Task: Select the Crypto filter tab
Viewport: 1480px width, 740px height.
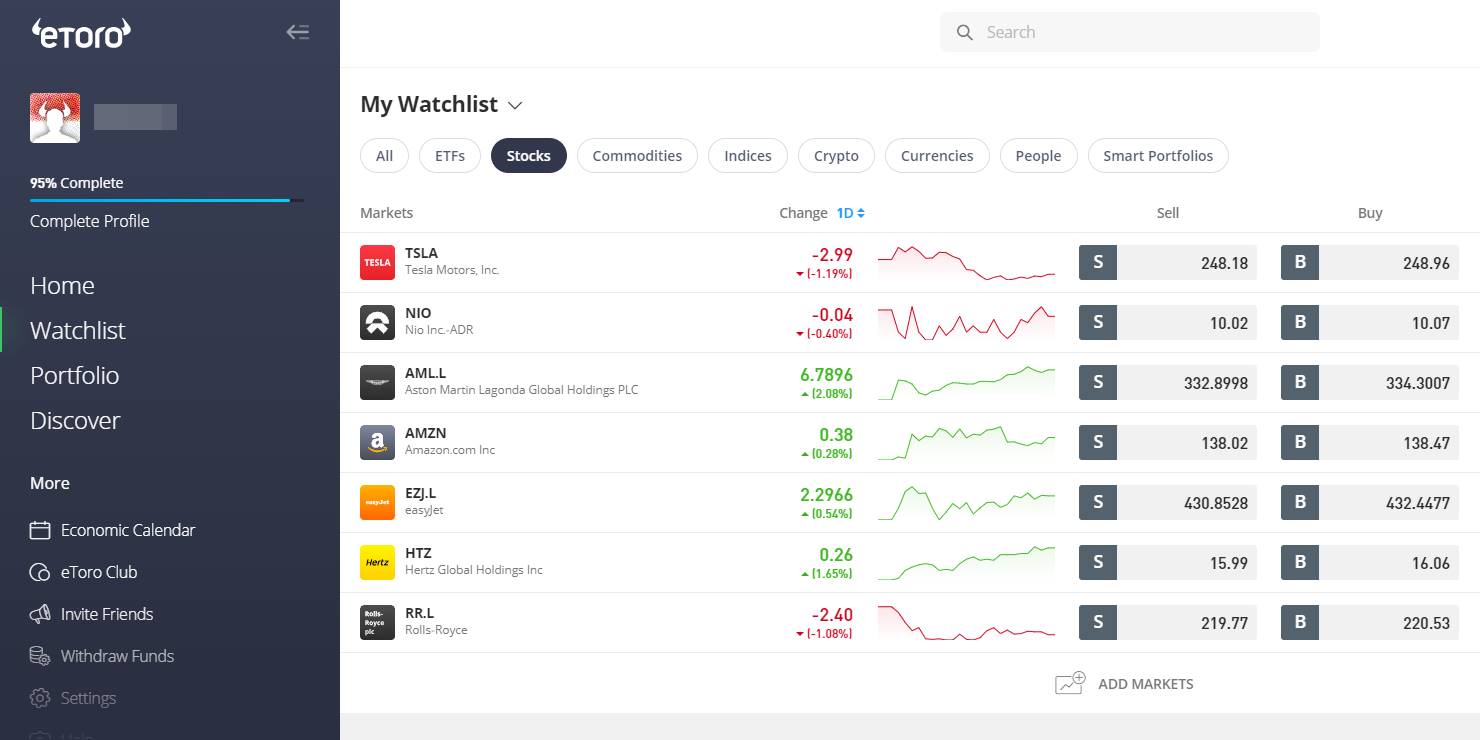Action: (836, 156)
